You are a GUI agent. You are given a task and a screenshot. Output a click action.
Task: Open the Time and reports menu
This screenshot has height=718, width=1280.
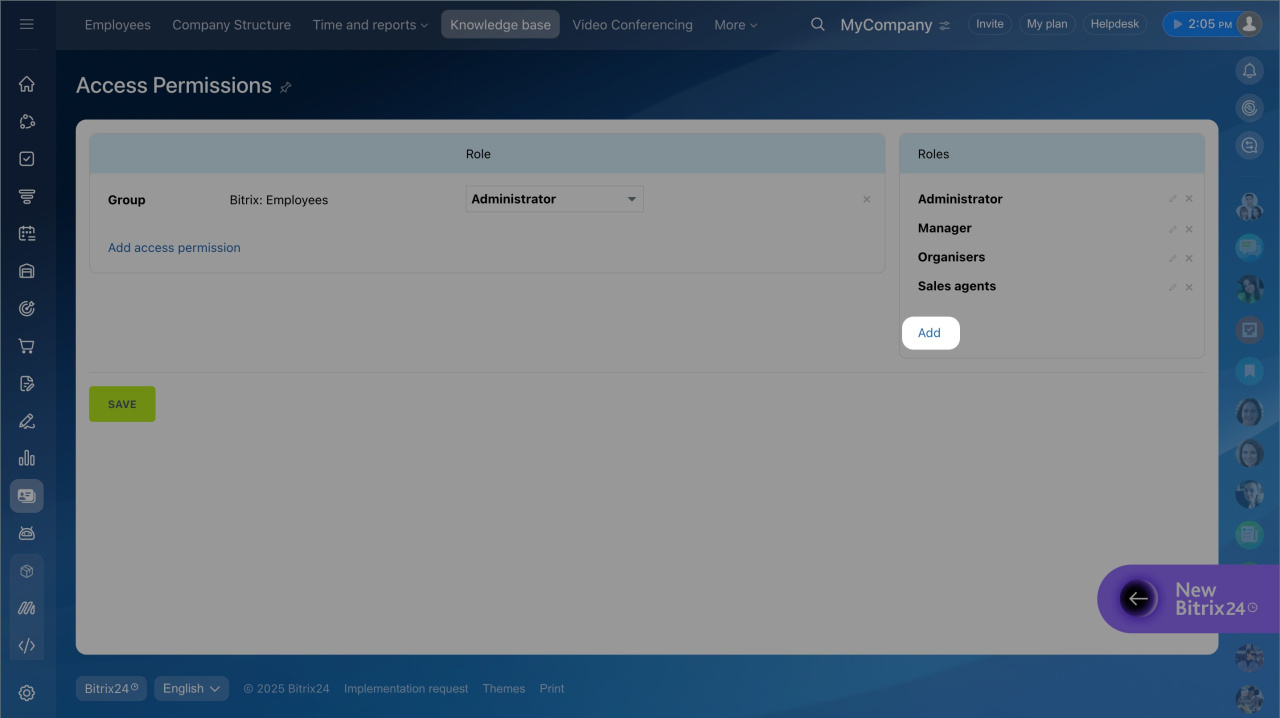pos(370,25)
